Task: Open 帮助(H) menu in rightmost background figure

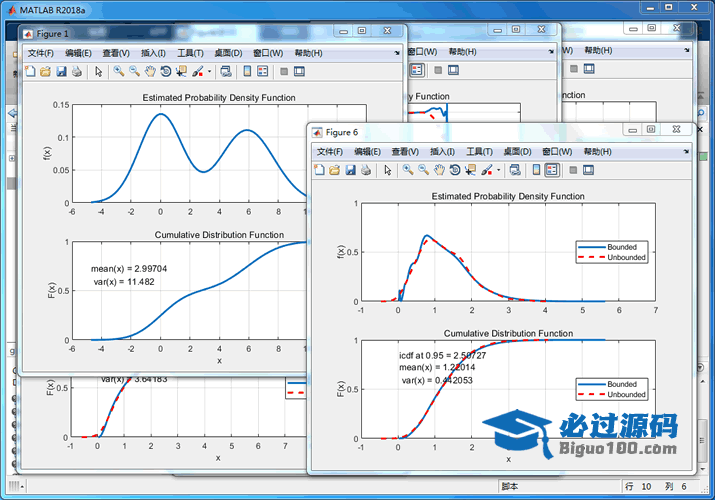Action: click(598, 51)
